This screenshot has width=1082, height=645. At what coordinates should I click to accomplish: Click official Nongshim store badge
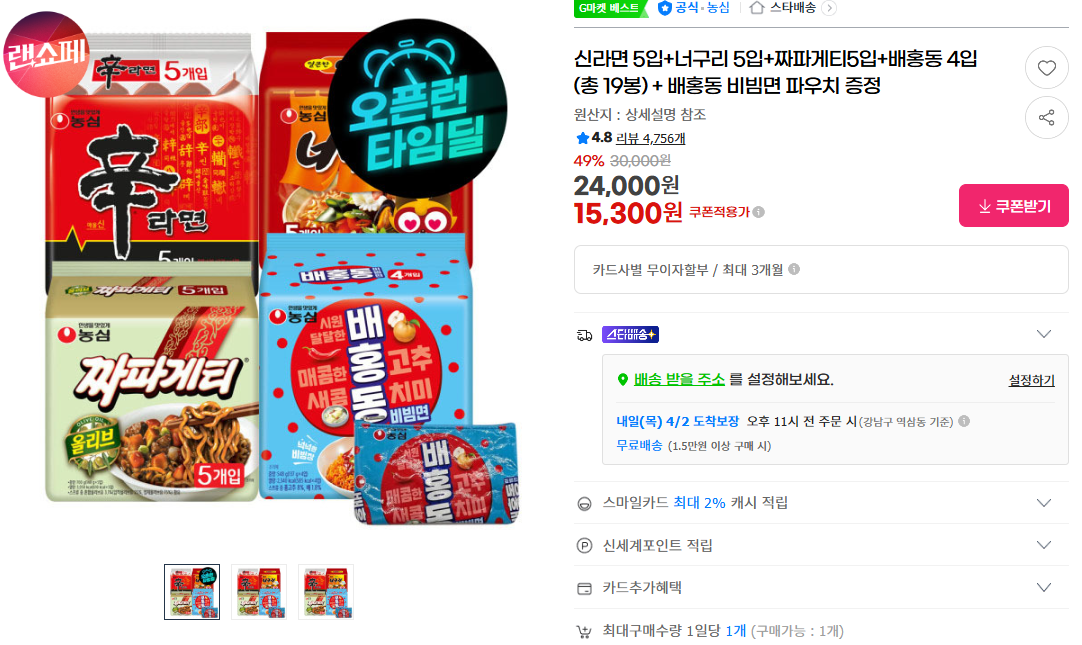[x=694, y=8]
